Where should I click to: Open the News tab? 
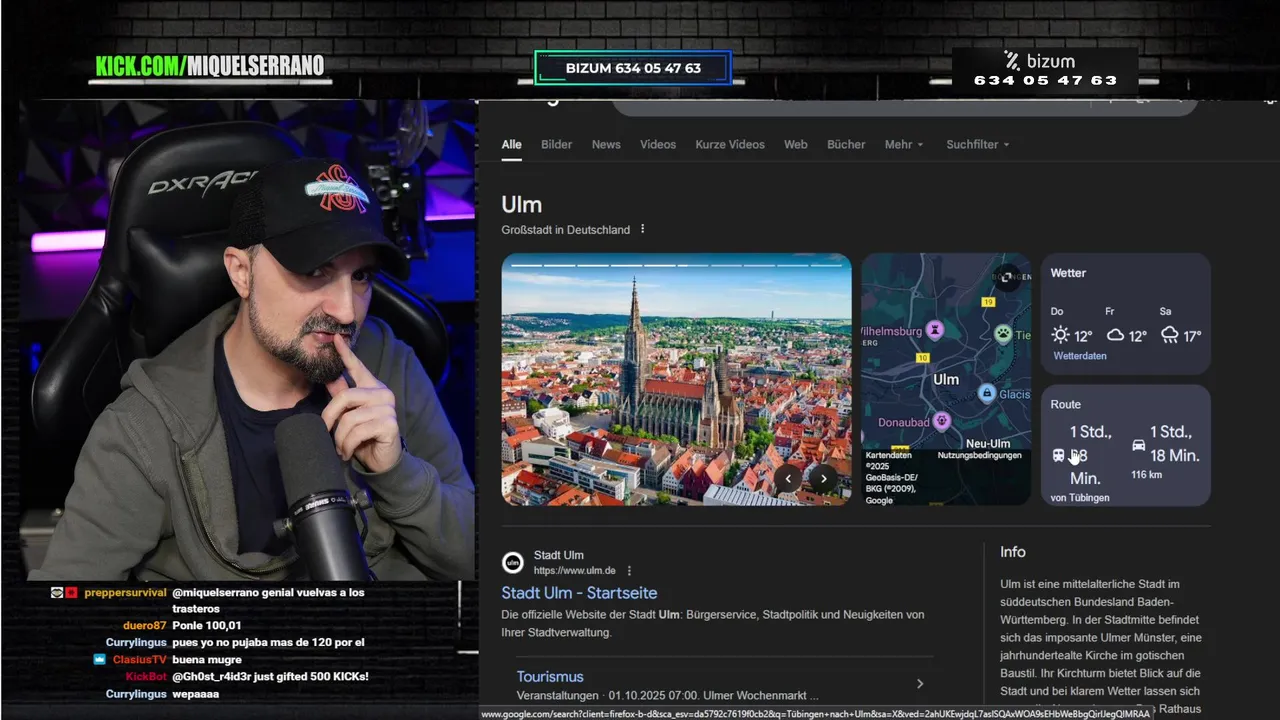[606, 144]
